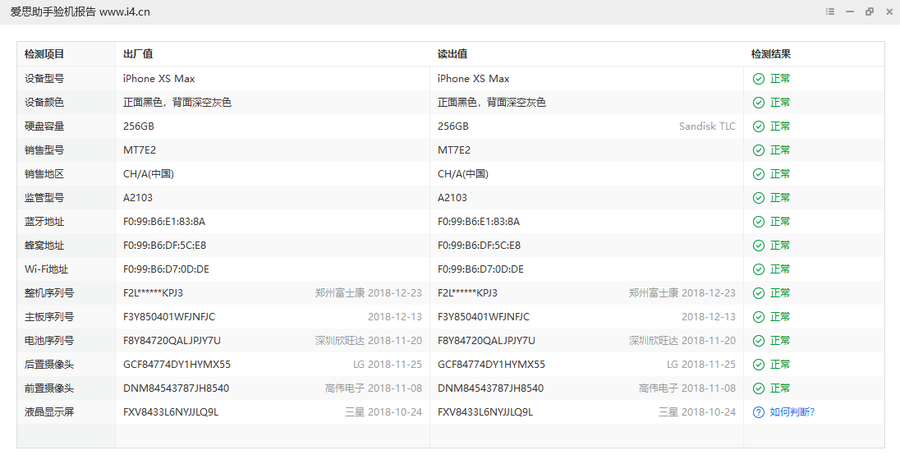Select the 硬盘容量 row label

(x=44, y=126)
